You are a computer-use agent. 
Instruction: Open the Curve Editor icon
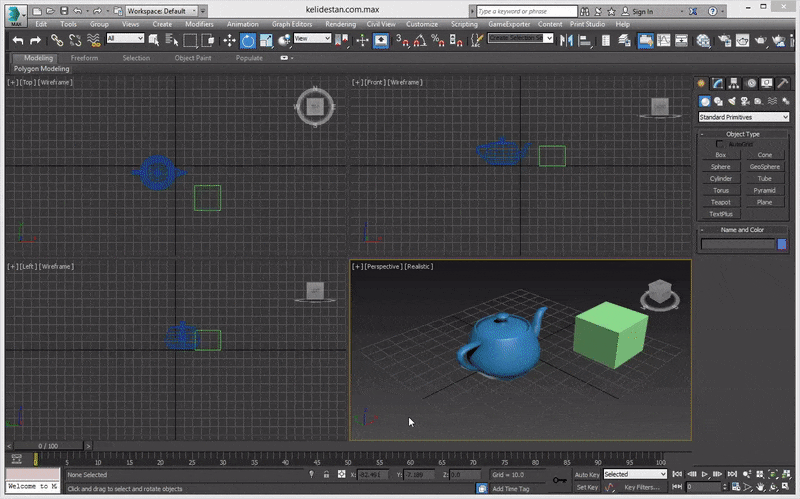[x=663, y=40]
